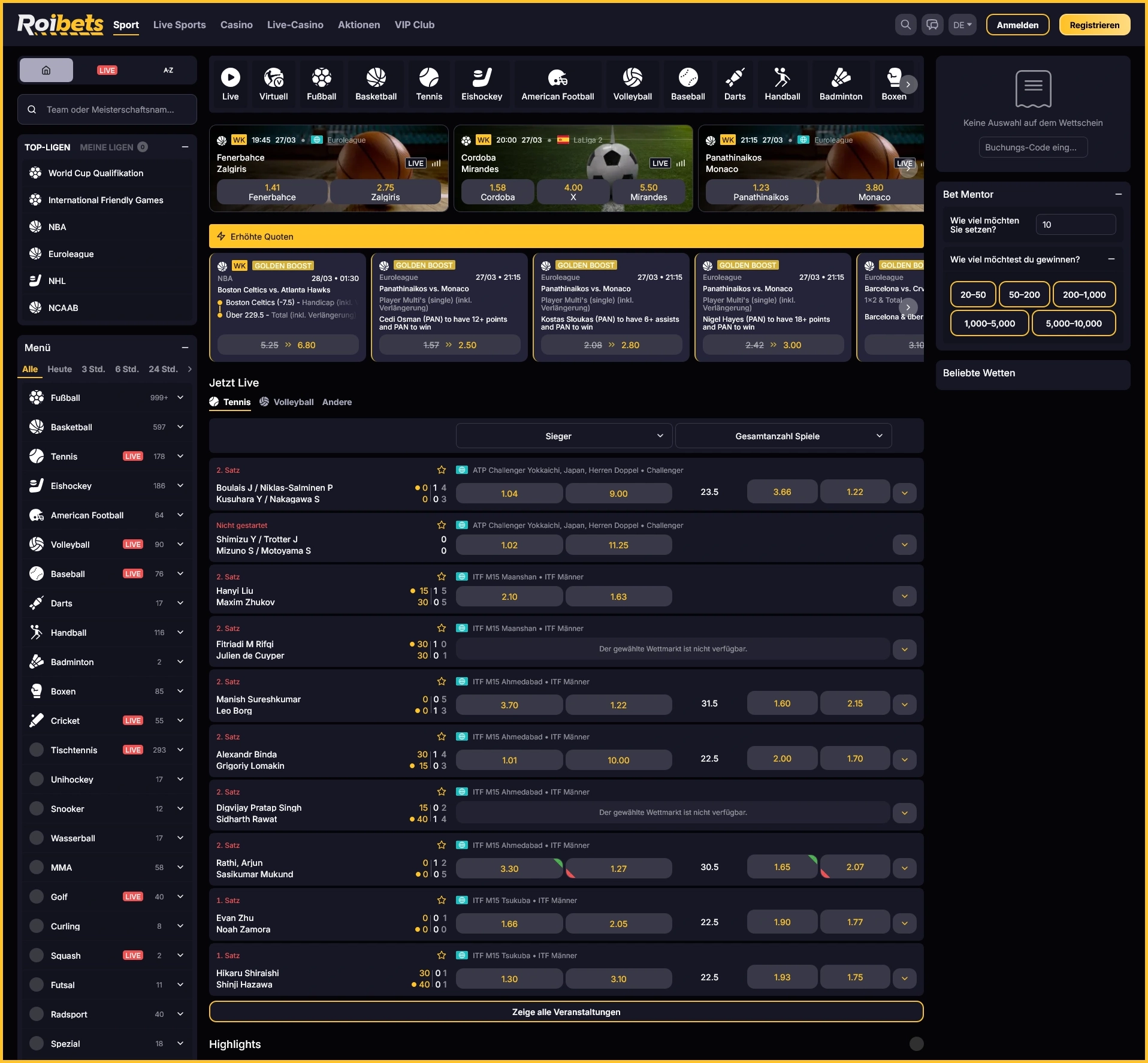Open Live Sports in top navigation
The image size is (1148, 1063).
point(179,25)
